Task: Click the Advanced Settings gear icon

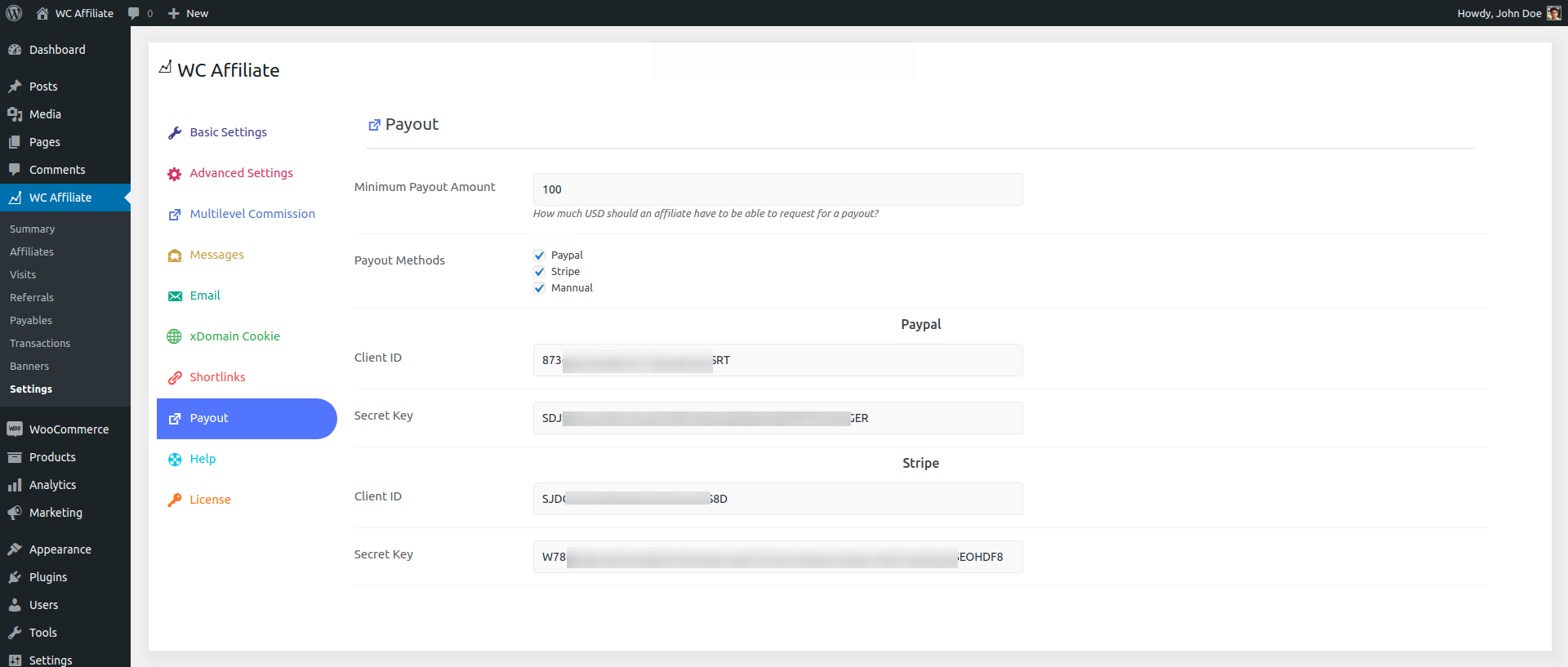Action: 175,173
